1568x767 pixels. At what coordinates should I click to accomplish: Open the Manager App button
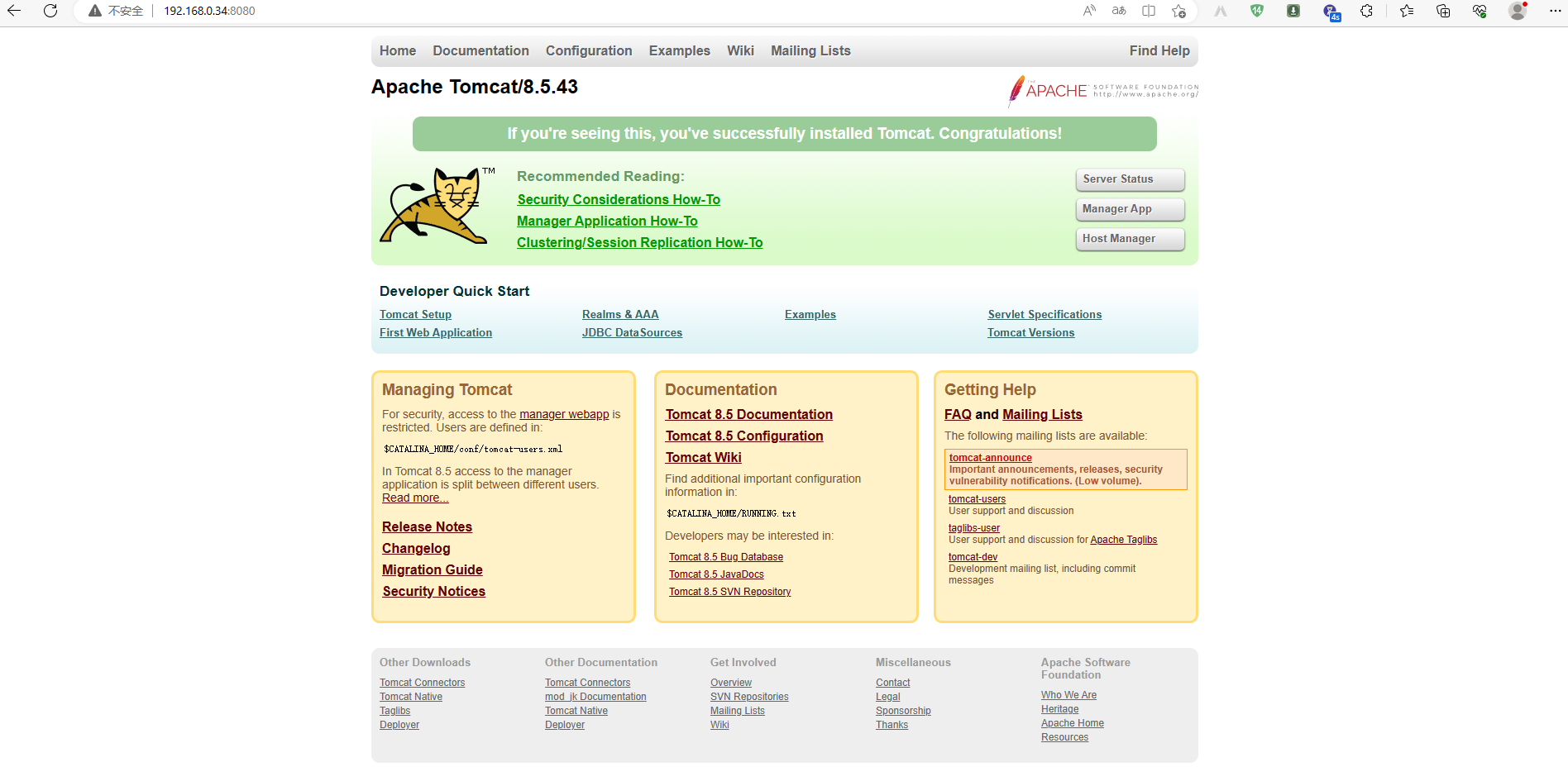(1130, 209)
